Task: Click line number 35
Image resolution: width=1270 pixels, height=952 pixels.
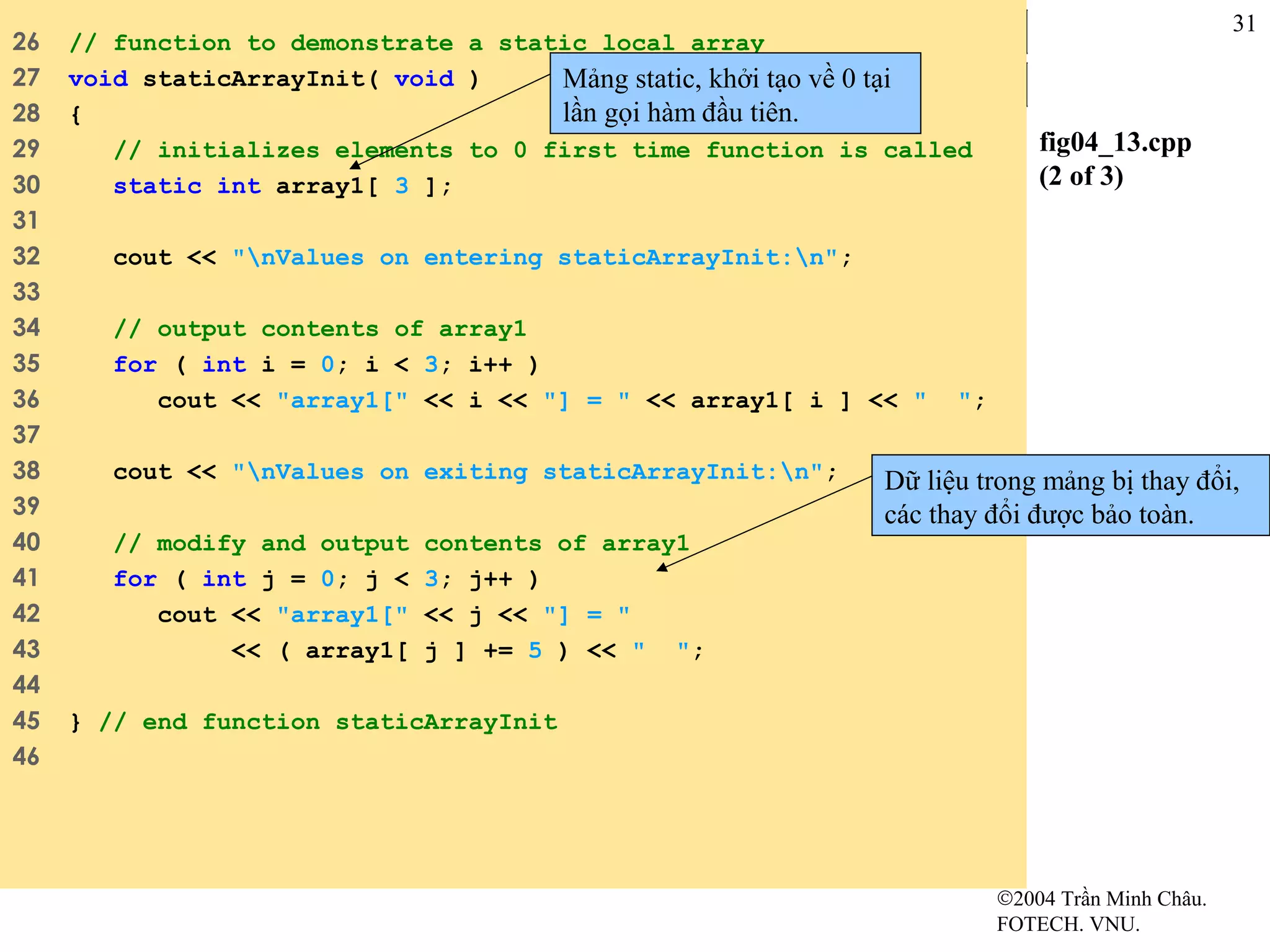Action: pyautogui.click(x=26, y=364)
